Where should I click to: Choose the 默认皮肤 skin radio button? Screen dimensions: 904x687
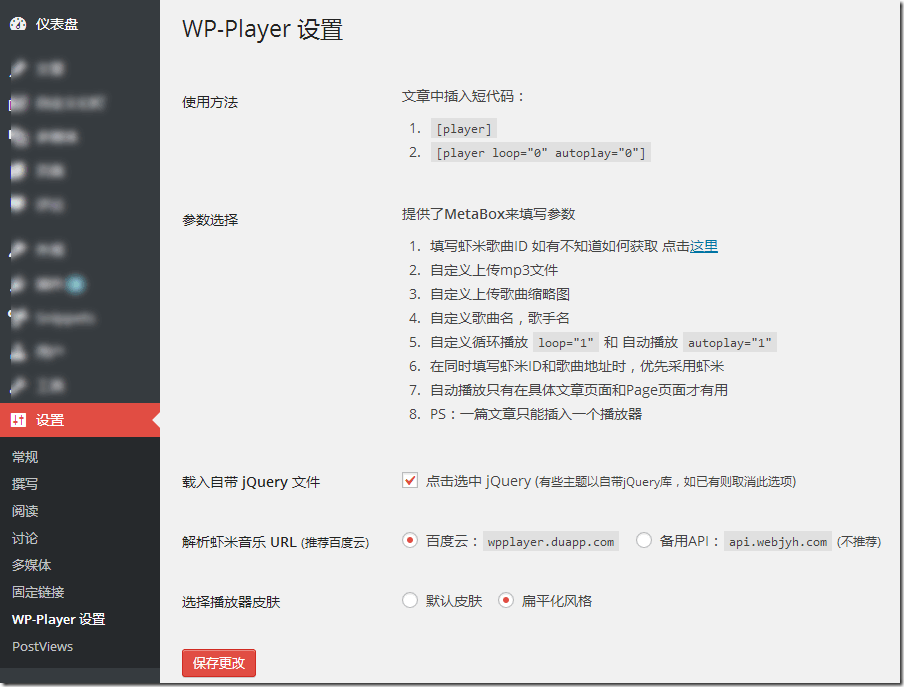[410, 600]
